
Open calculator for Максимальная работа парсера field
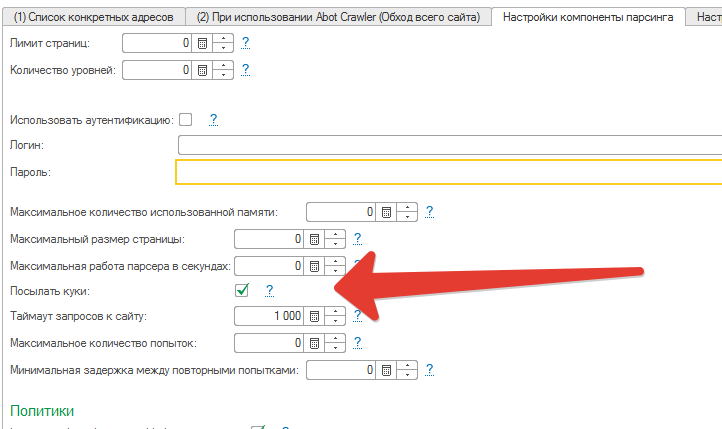coord(313,266)
